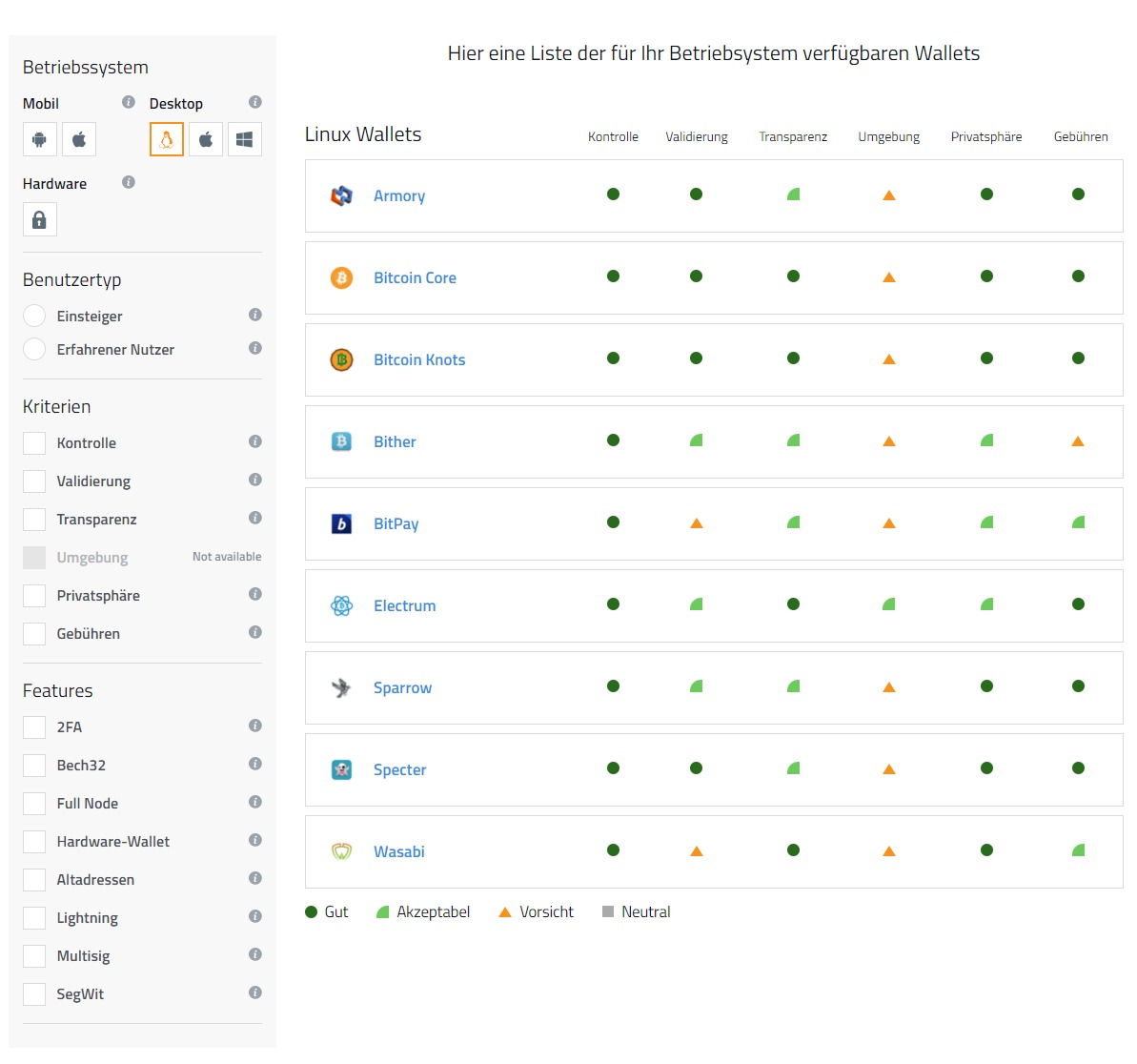Viewport: 1137px width, 1064px height.
Task: Select the Hardware wallet lock icon
Action: click(x=40, y=220)
